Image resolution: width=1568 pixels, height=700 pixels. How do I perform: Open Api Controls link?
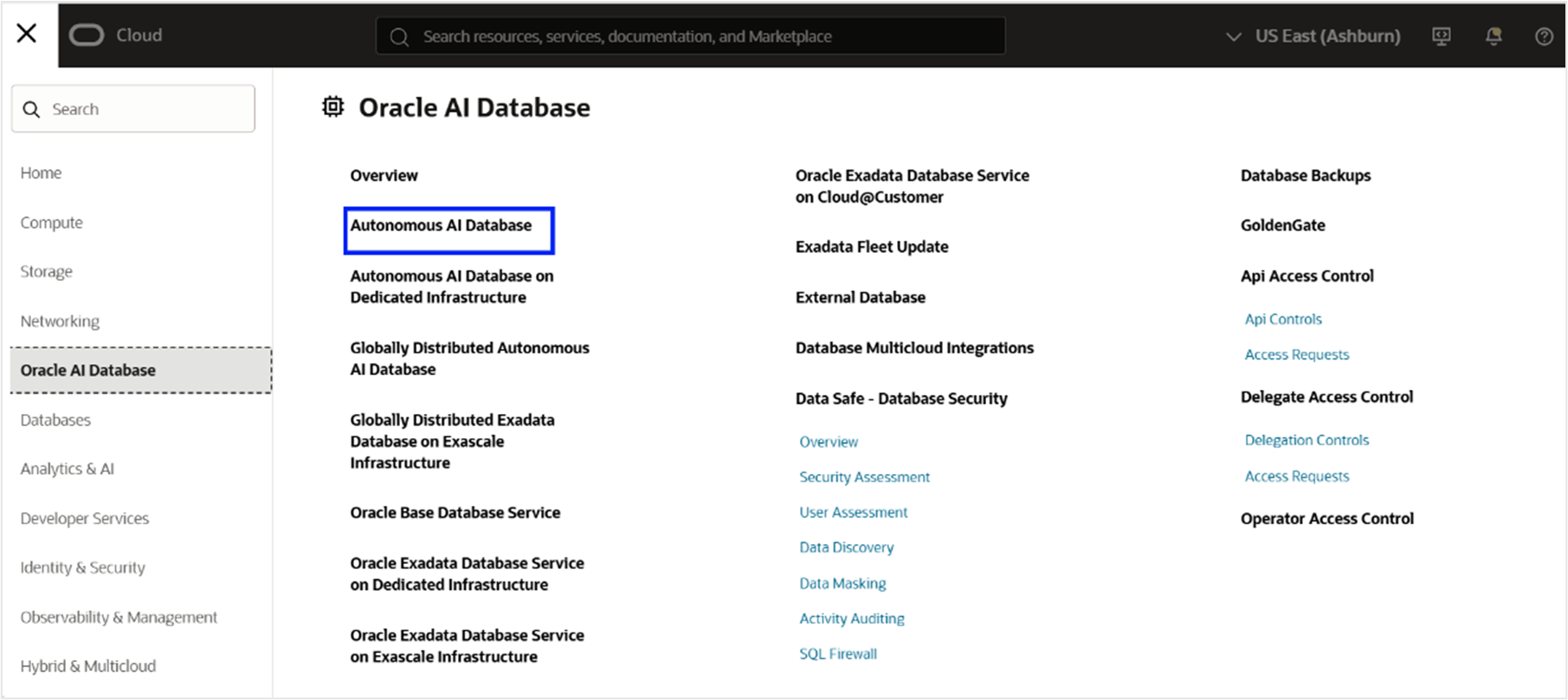[x=1283, y=319]
